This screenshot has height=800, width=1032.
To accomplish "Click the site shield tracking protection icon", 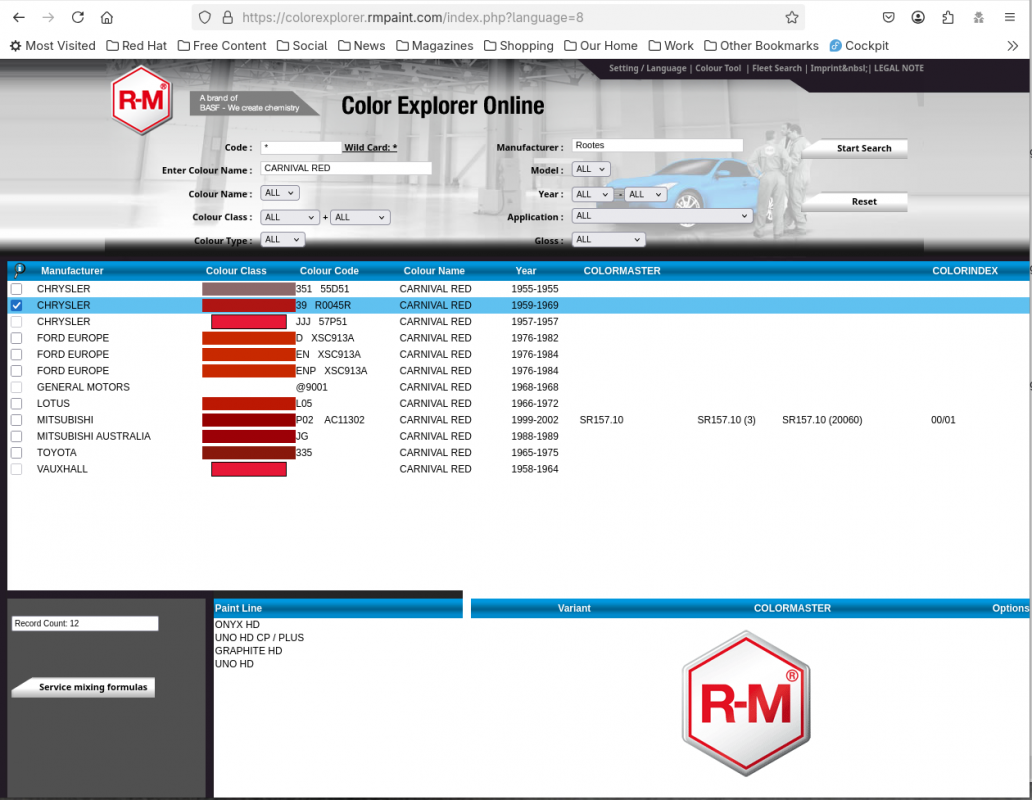I will [x=205, y=18].
